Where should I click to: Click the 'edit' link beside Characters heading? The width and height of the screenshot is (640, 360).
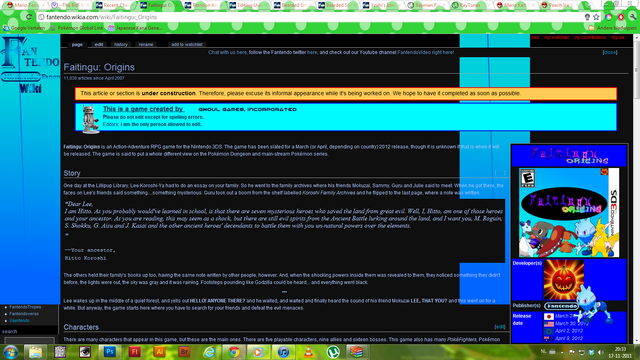tap(500, 327)
